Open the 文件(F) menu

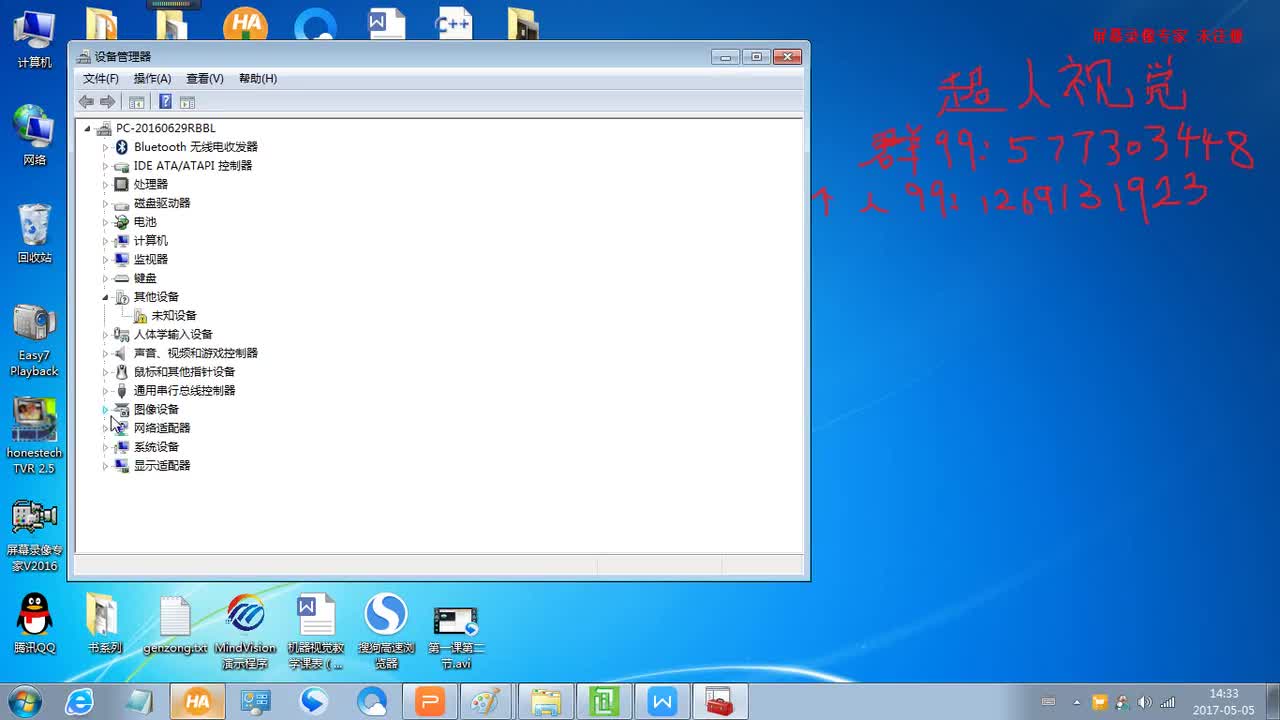100,78
